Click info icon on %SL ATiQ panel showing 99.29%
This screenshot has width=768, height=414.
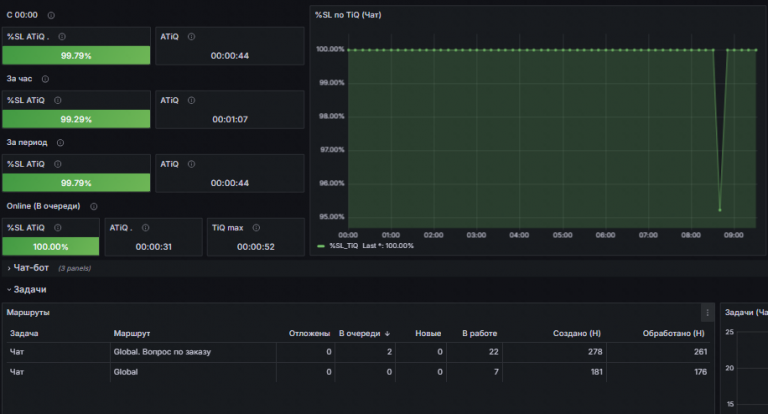click(x=58, y=100)
